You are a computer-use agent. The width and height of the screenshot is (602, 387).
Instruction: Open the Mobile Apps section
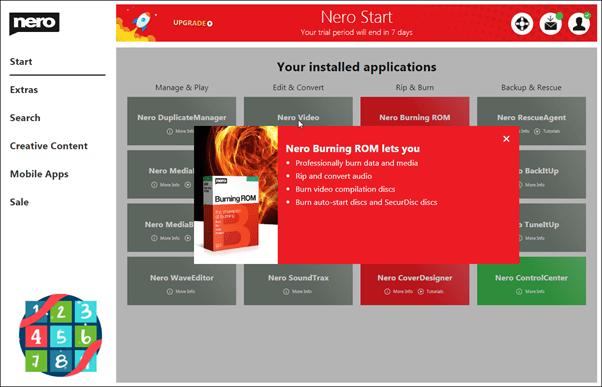[x=39, y=174]
